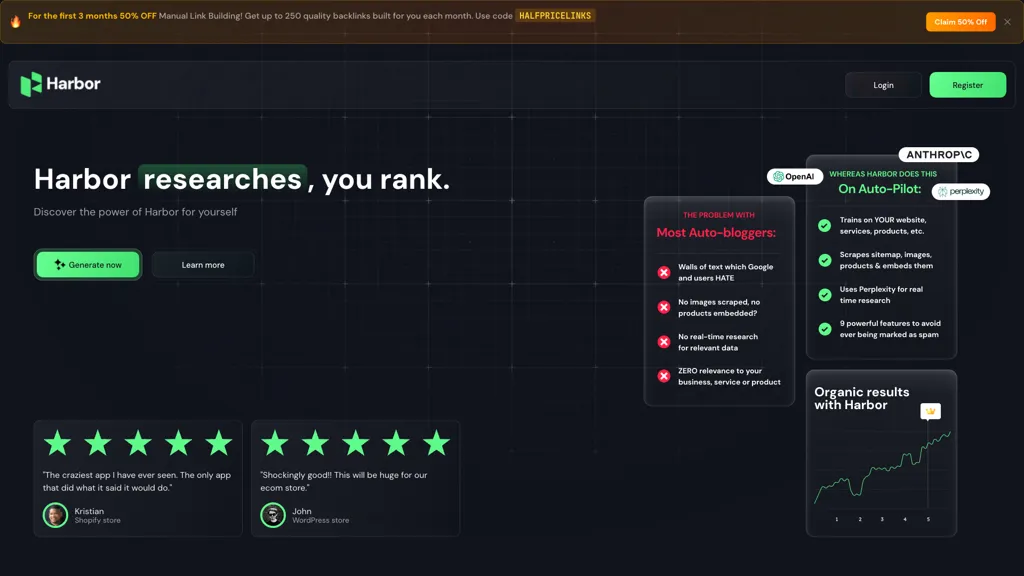Click the Learn more button

(x=202, y=264)
